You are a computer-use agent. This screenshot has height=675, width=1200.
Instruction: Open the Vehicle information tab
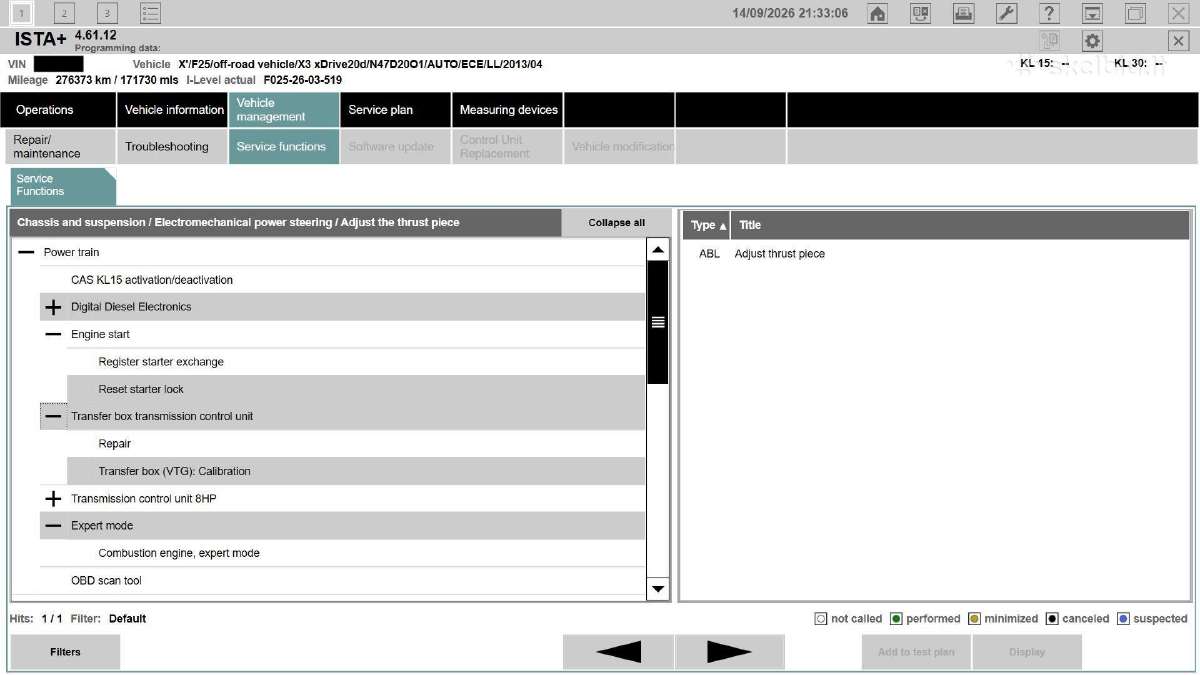click(173, 110)
